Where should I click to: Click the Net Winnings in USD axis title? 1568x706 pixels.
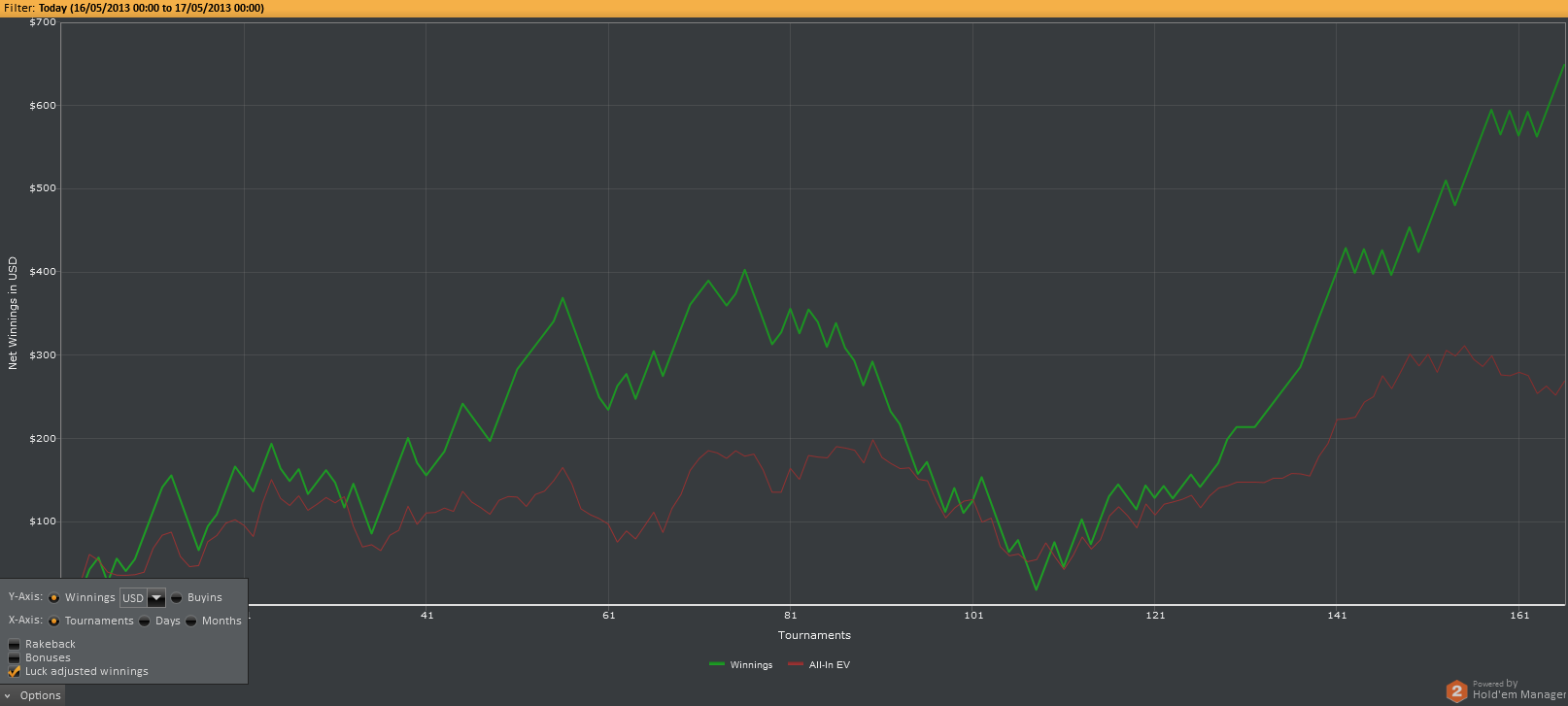click(x=13, y=313)
